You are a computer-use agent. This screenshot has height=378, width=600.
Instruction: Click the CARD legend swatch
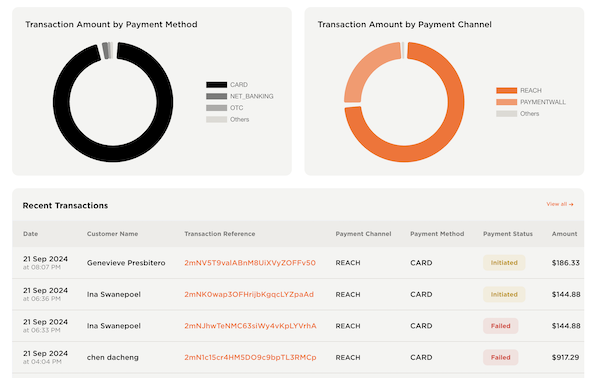[217, 85]
